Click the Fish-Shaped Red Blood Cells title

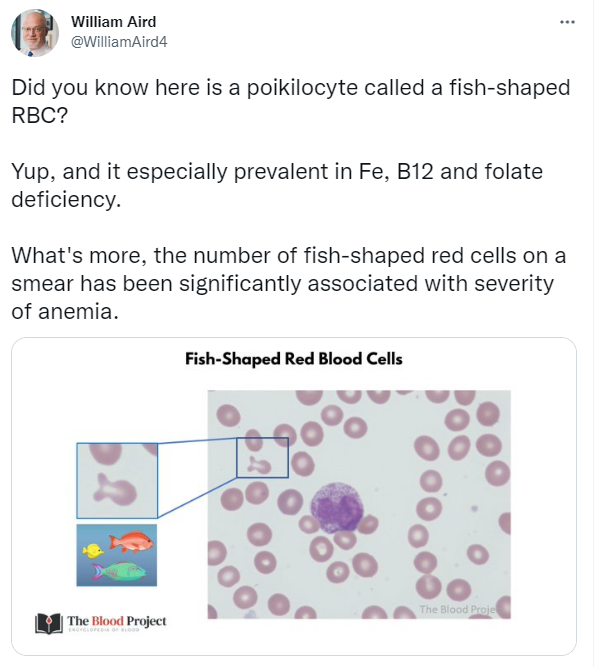(x=293, y=359)
